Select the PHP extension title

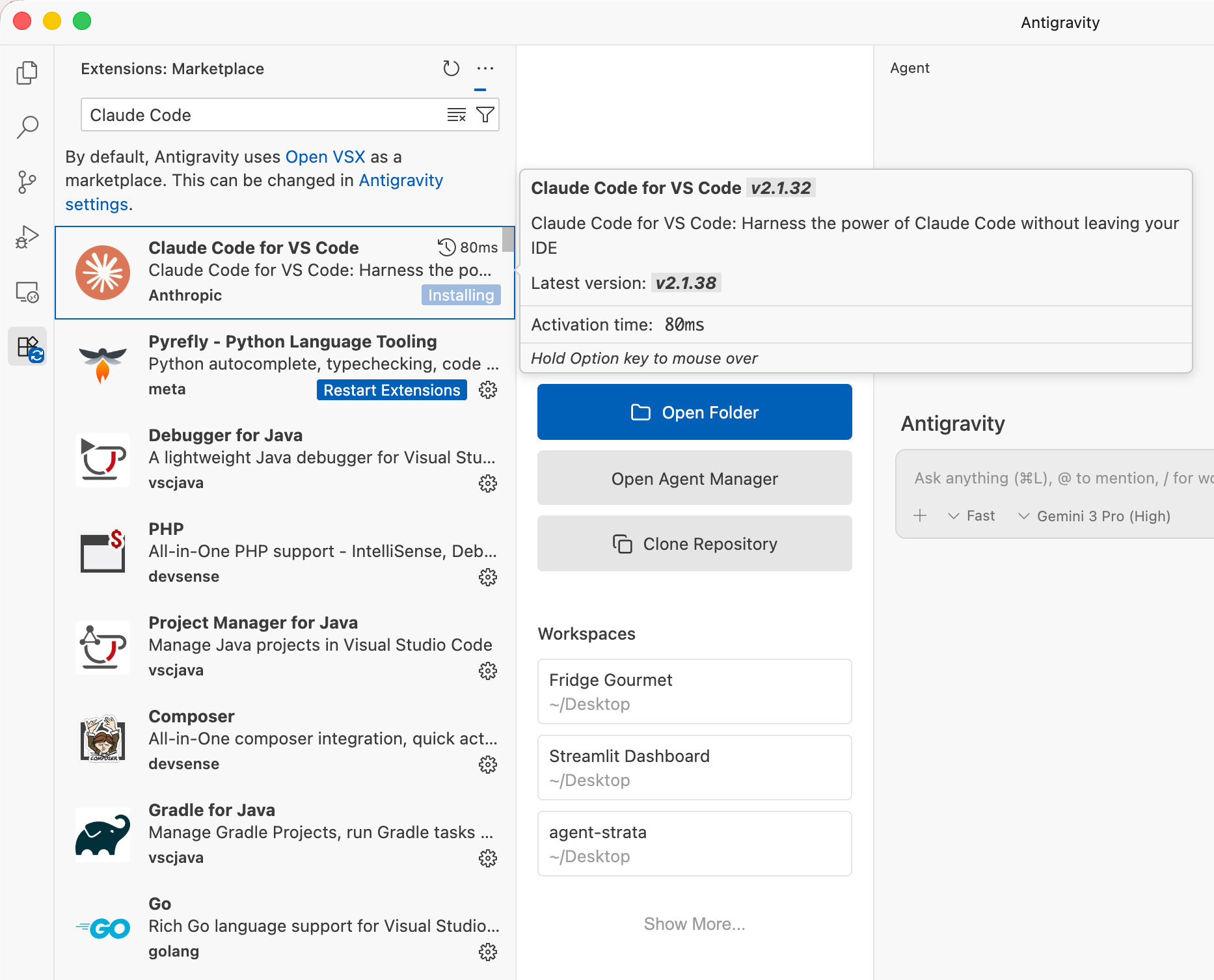coord(166,529)
